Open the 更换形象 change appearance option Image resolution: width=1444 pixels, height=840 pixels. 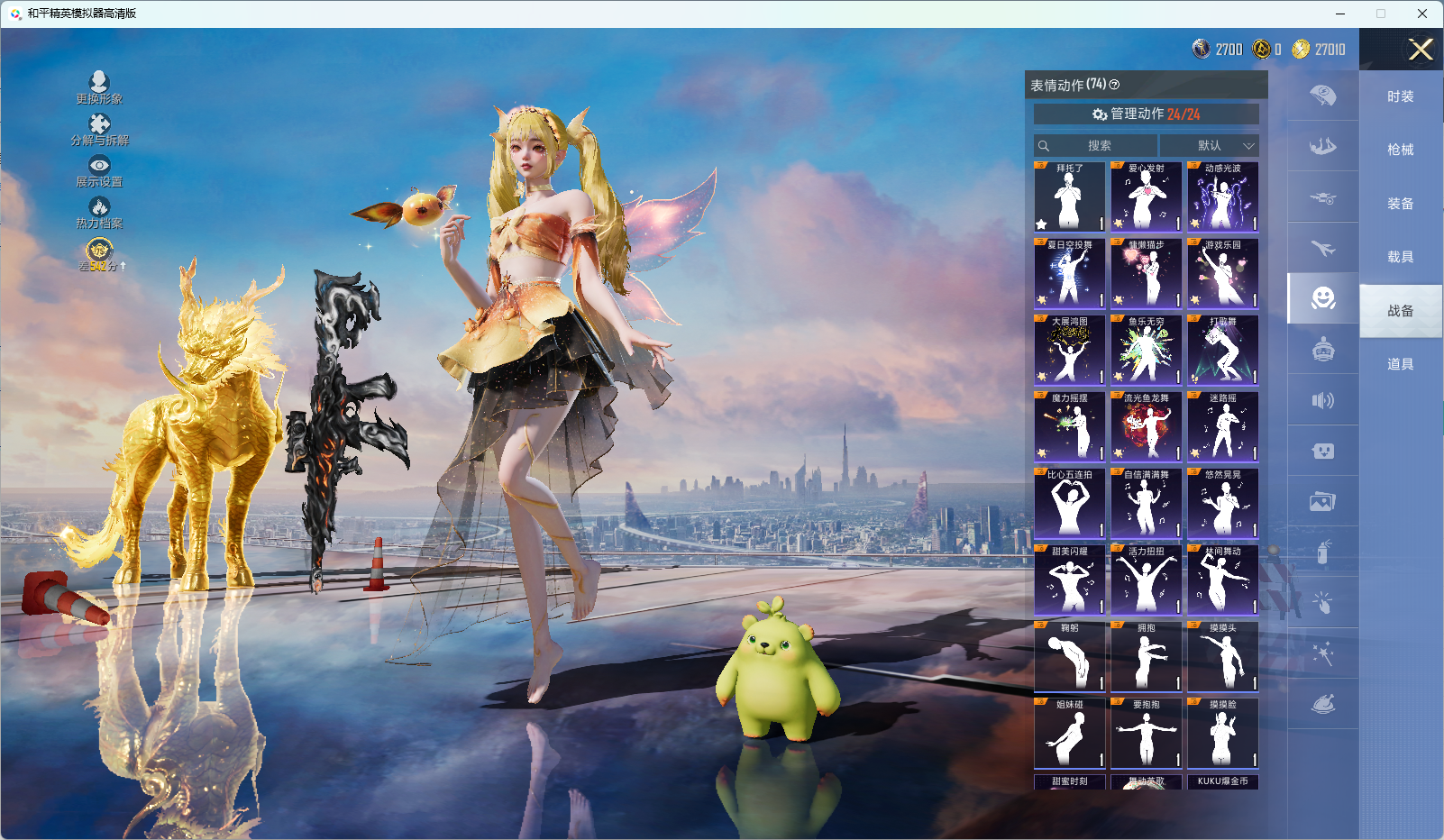tap(99, 88)
